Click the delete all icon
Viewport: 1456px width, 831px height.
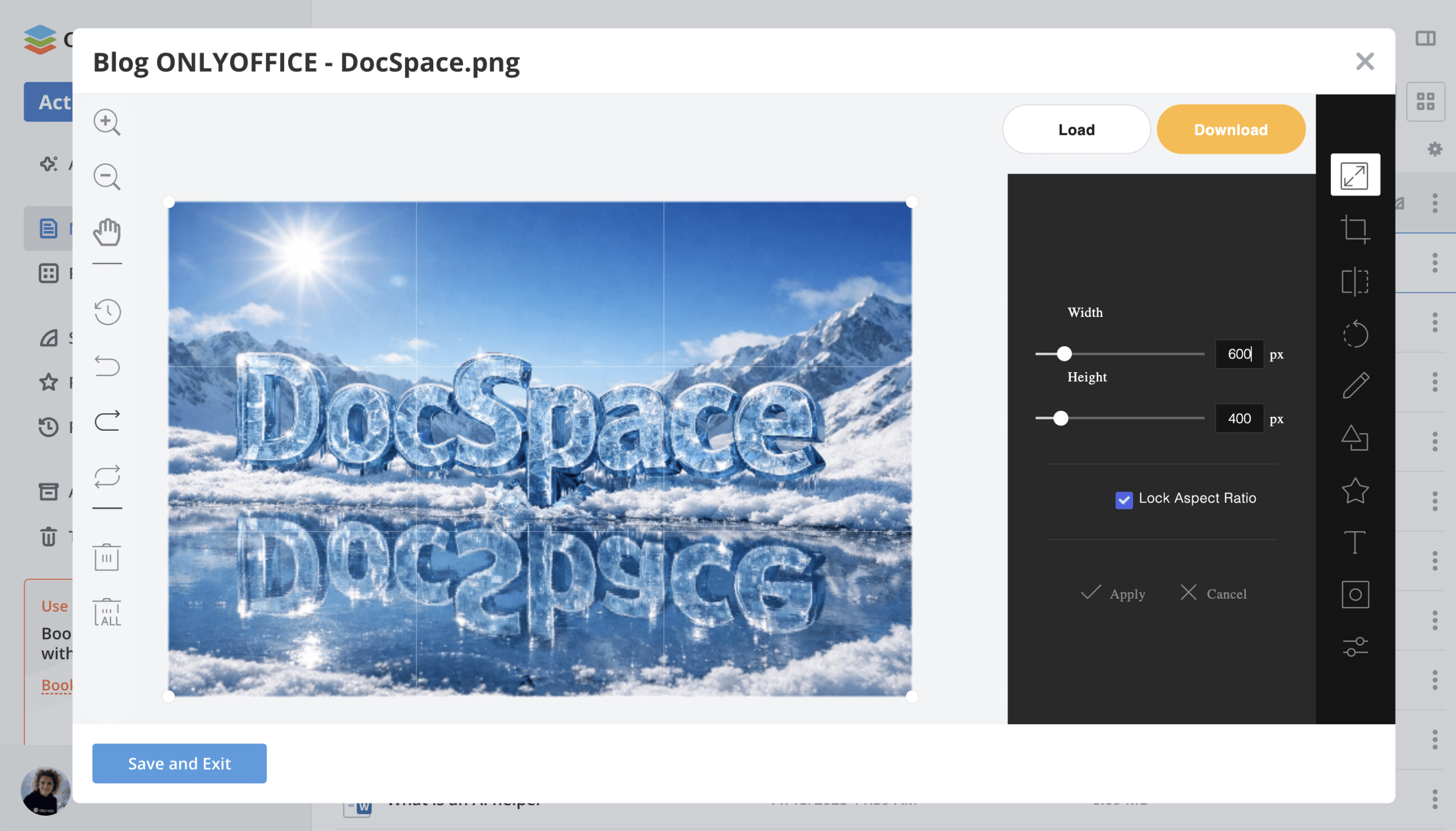[x=107, y=613]
